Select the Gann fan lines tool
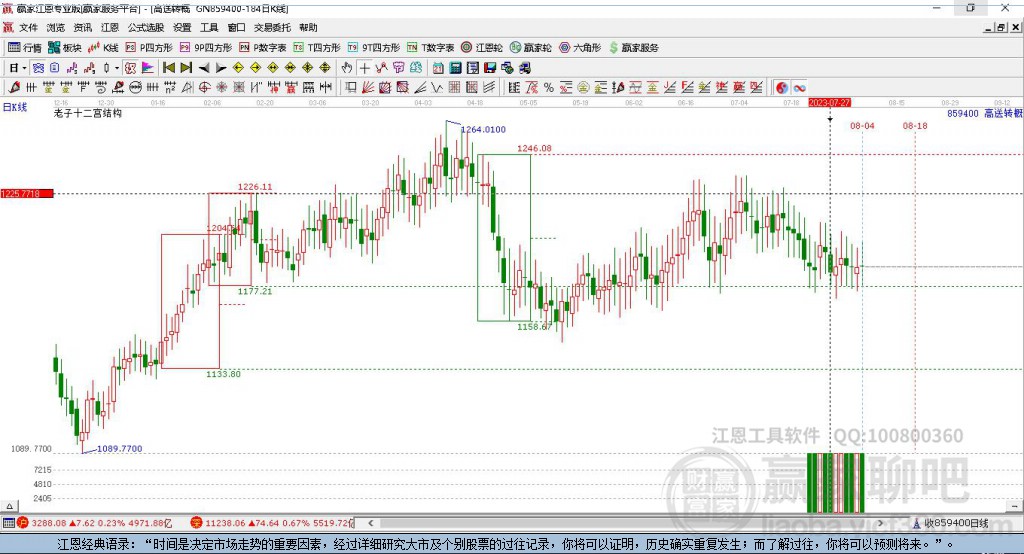The width and height of the screenshot is (1024, 554). (368, 87)
